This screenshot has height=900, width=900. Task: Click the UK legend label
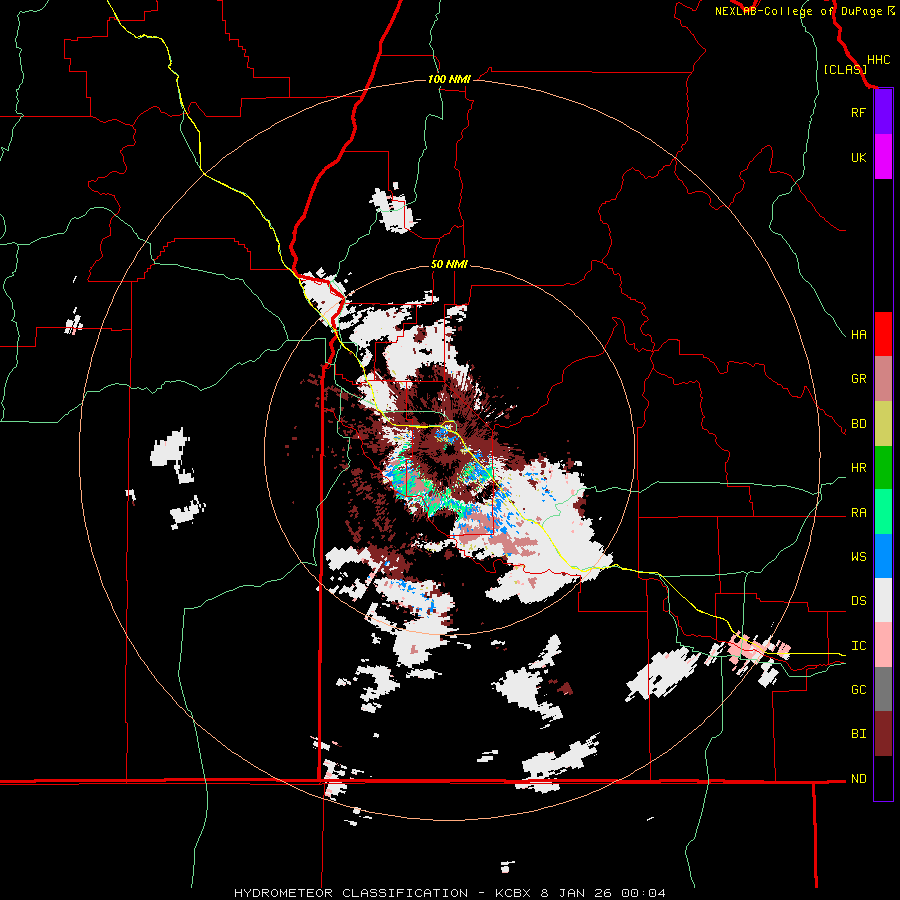(858, 157)
